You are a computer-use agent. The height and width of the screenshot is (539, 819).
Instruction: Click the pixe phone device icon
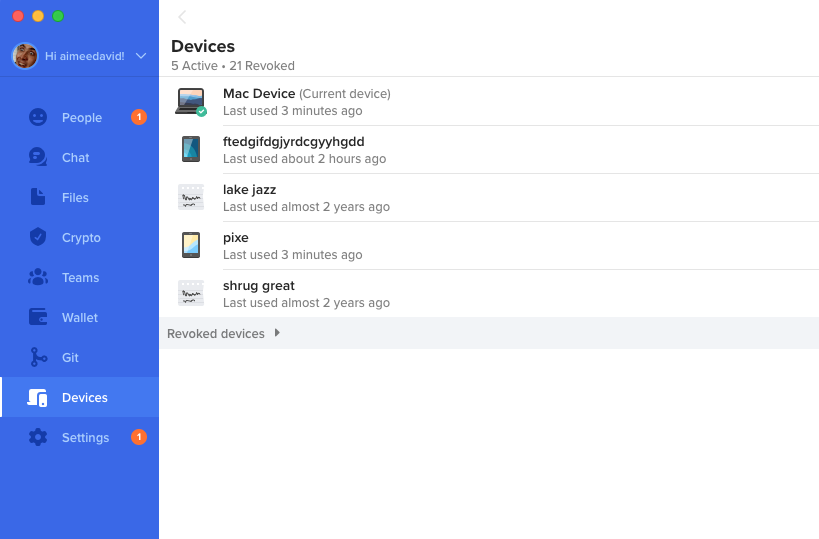(190, 245)
